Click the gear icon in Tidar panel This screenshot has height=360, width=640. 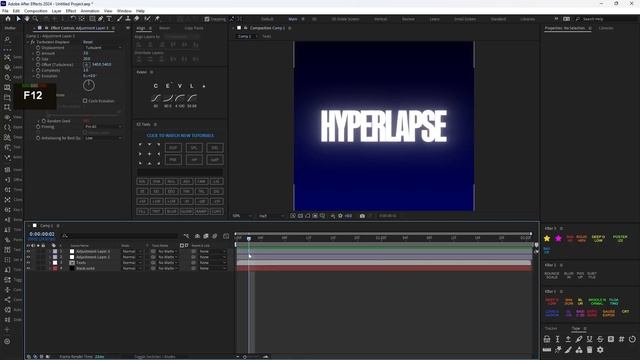tap(600, 350)
